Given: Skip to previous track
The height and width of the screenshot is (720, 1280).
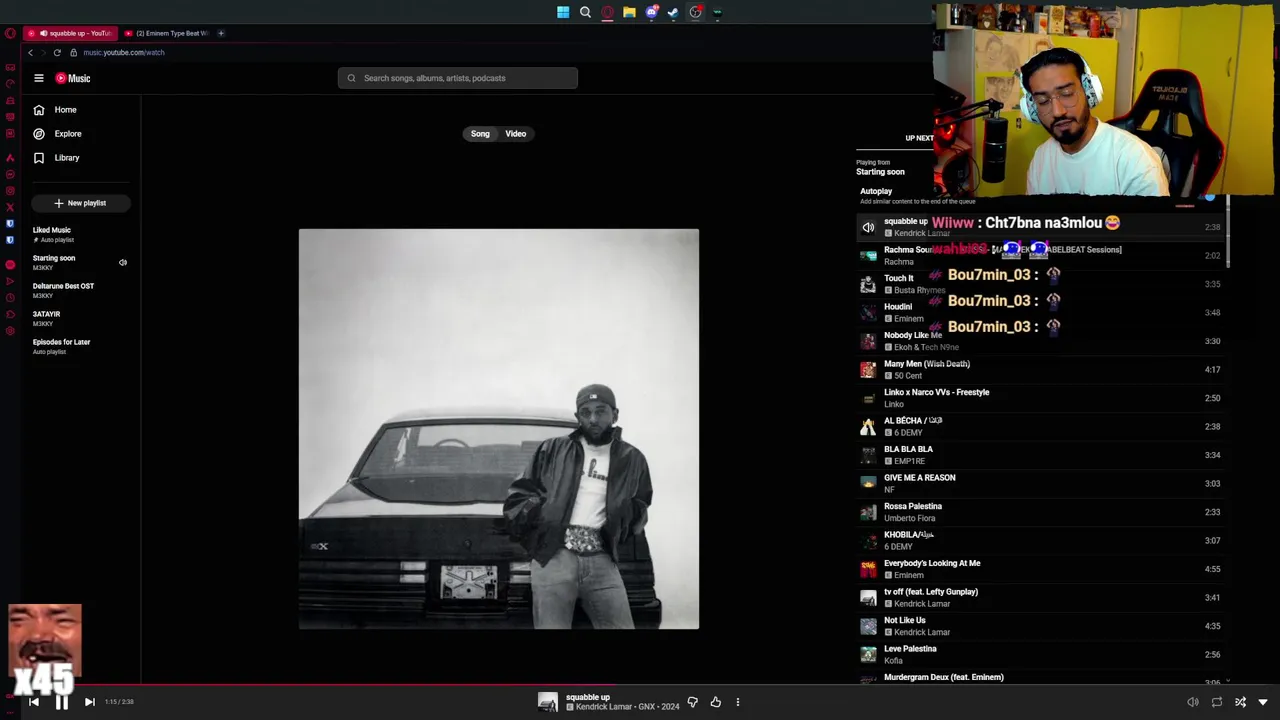Looking at the screenshot, I should 34,702.
